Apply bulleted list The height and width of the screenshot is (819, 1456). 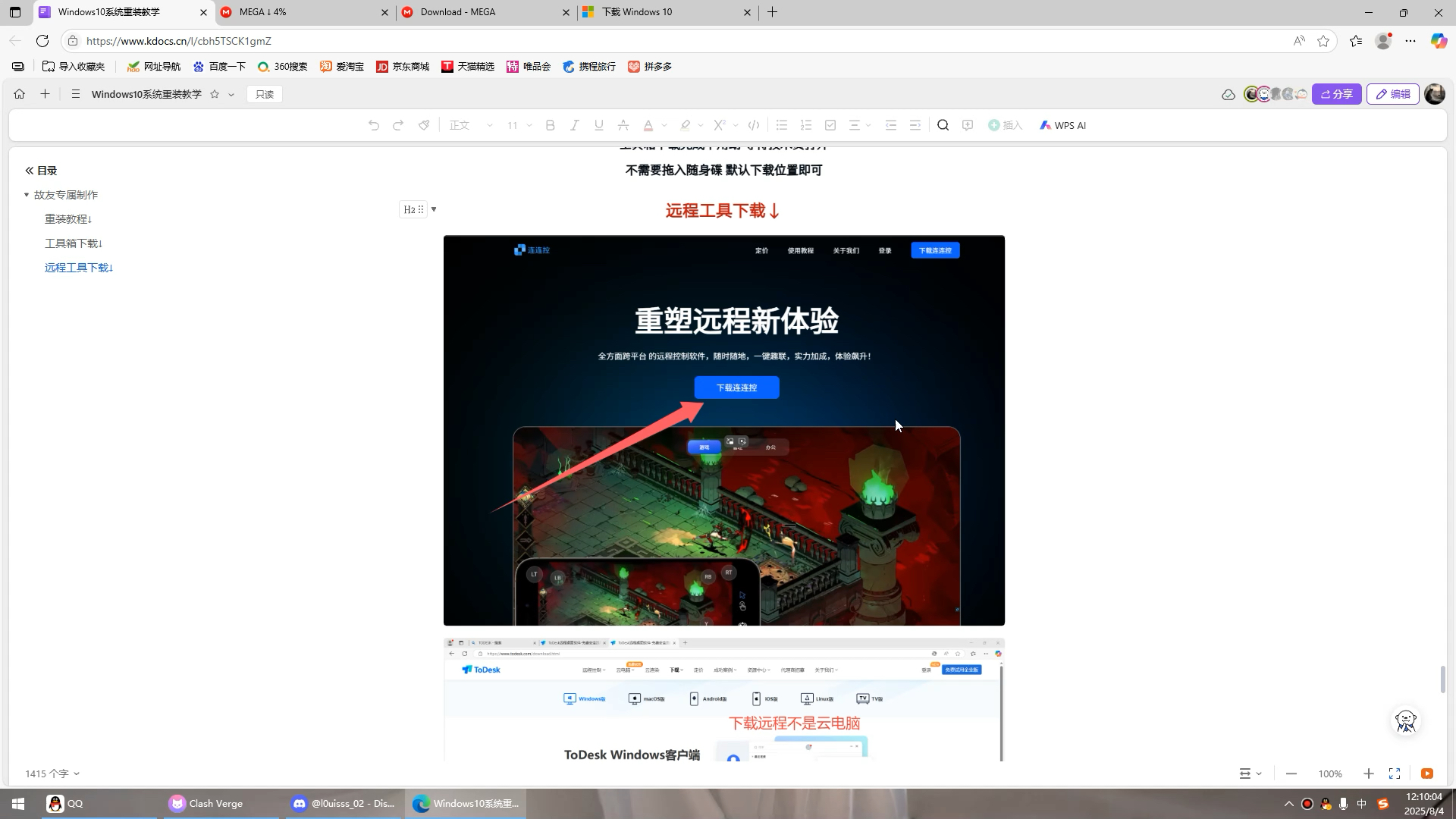(x=782, y=125)
